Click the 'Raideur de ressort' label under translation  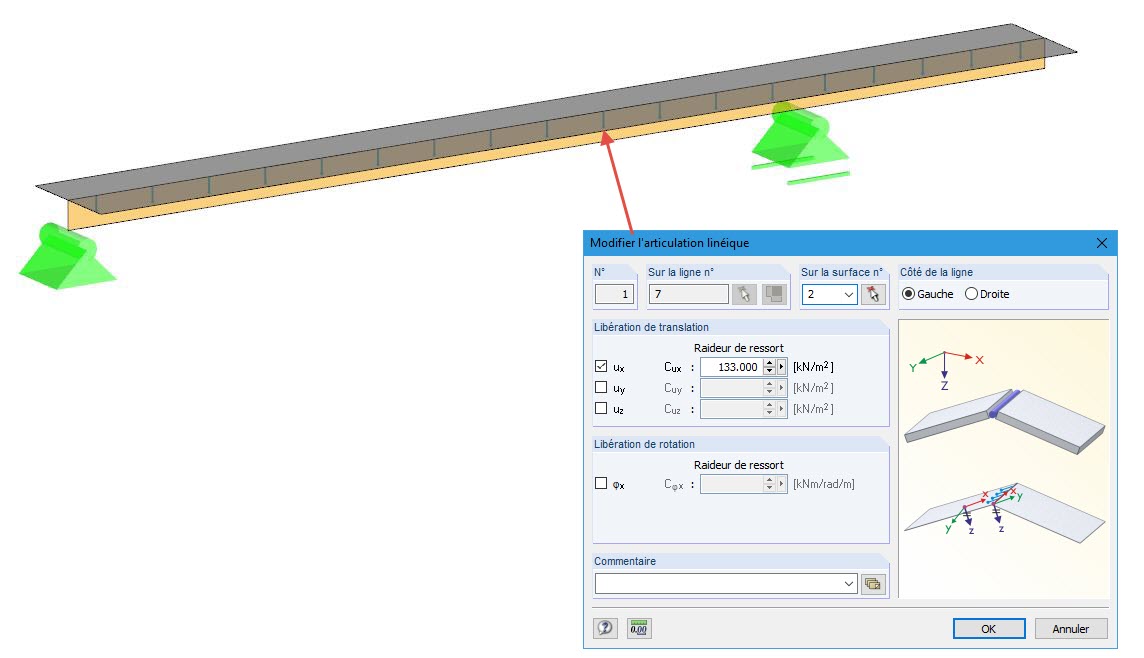(738, 348)
